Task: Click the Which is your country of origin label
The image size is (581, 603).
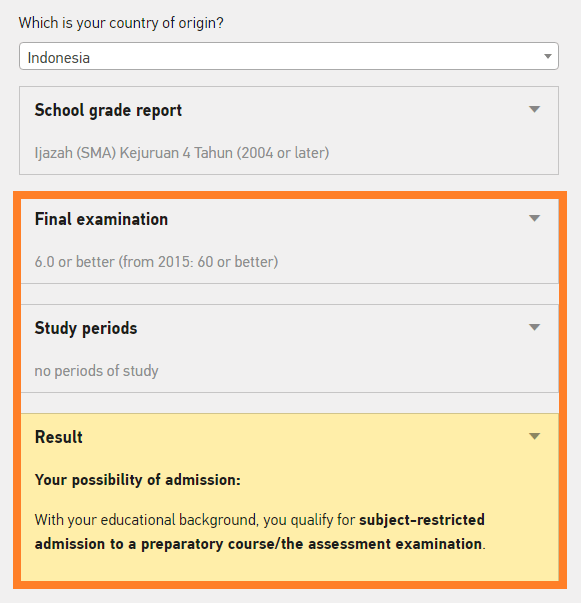Action: (x=121, y=23)
